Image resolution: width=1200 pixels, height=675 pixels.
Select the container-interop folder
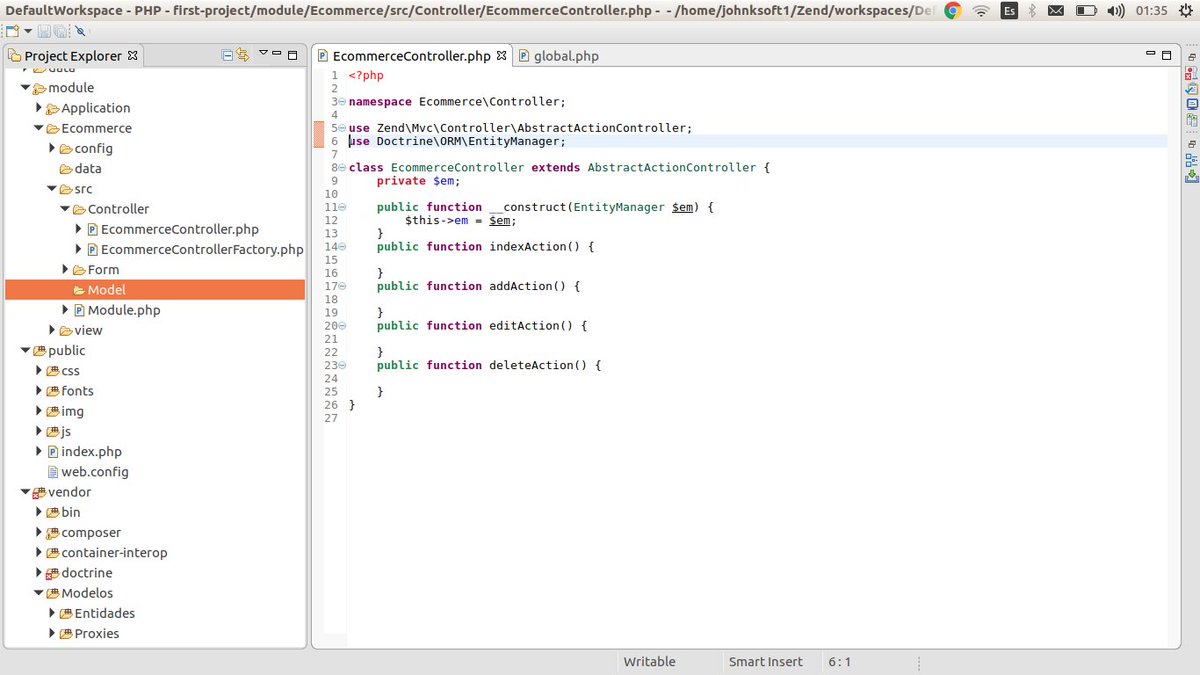[114, 553]
